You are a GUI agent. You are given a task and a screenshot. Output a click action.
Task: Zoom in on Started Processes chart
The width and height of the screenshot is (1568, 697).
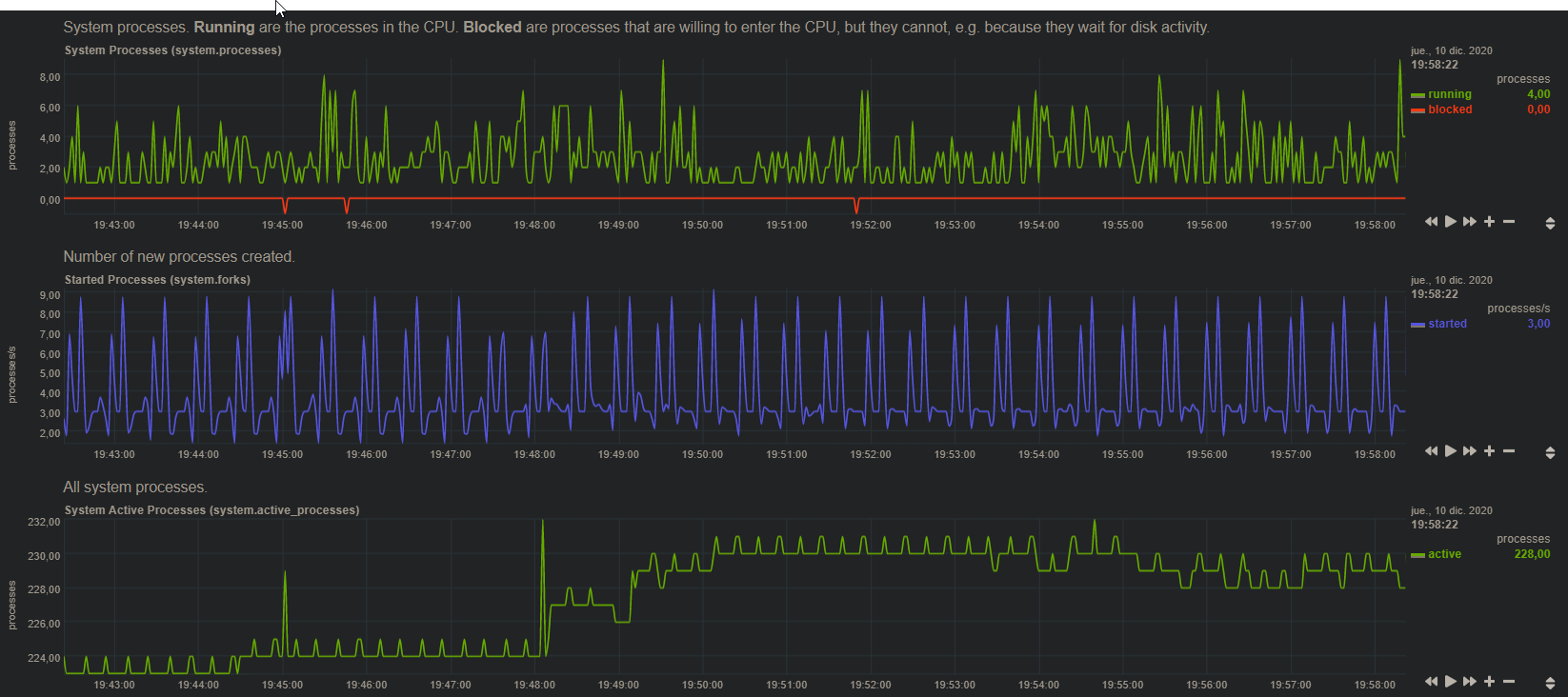click(1490, 451)
